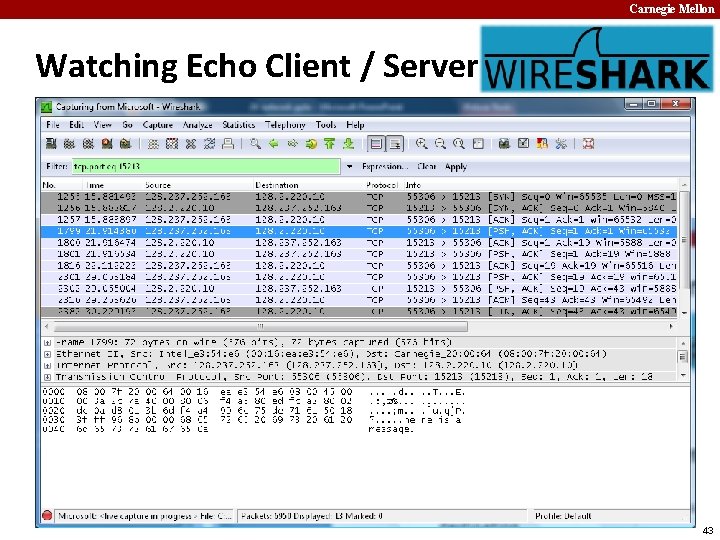Edit display filters toolbar icon
The height and width of the screenshot is (540, 720).
pos(523,144)
